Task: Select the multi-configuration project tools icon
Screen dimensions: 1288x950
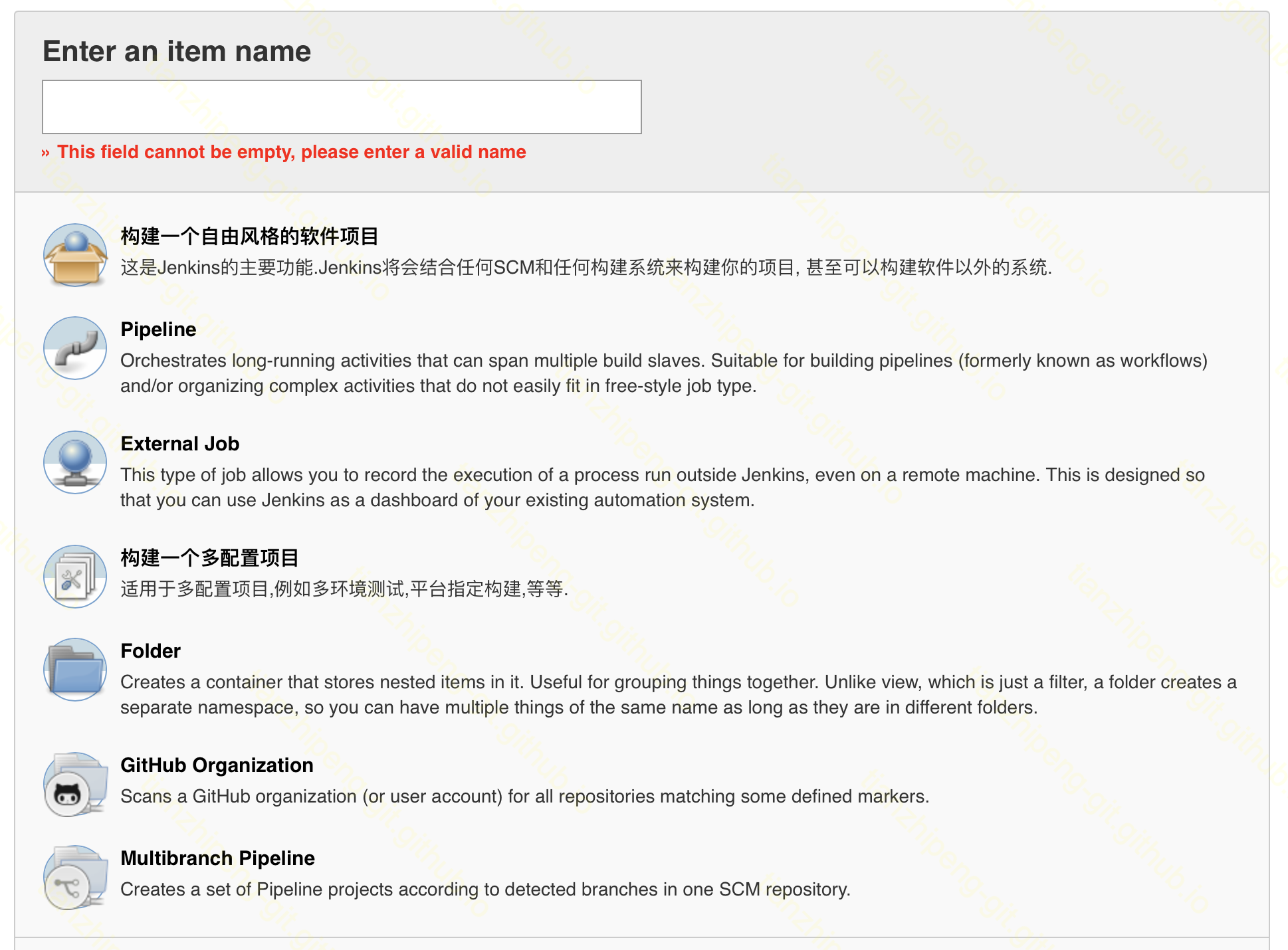Action: pyautogui.click(x=75, y=577)
